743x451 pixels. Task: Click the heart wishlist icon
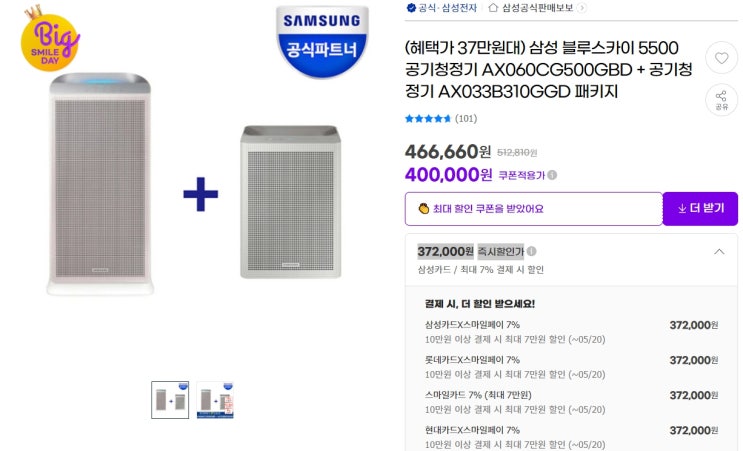click(720, 58)
